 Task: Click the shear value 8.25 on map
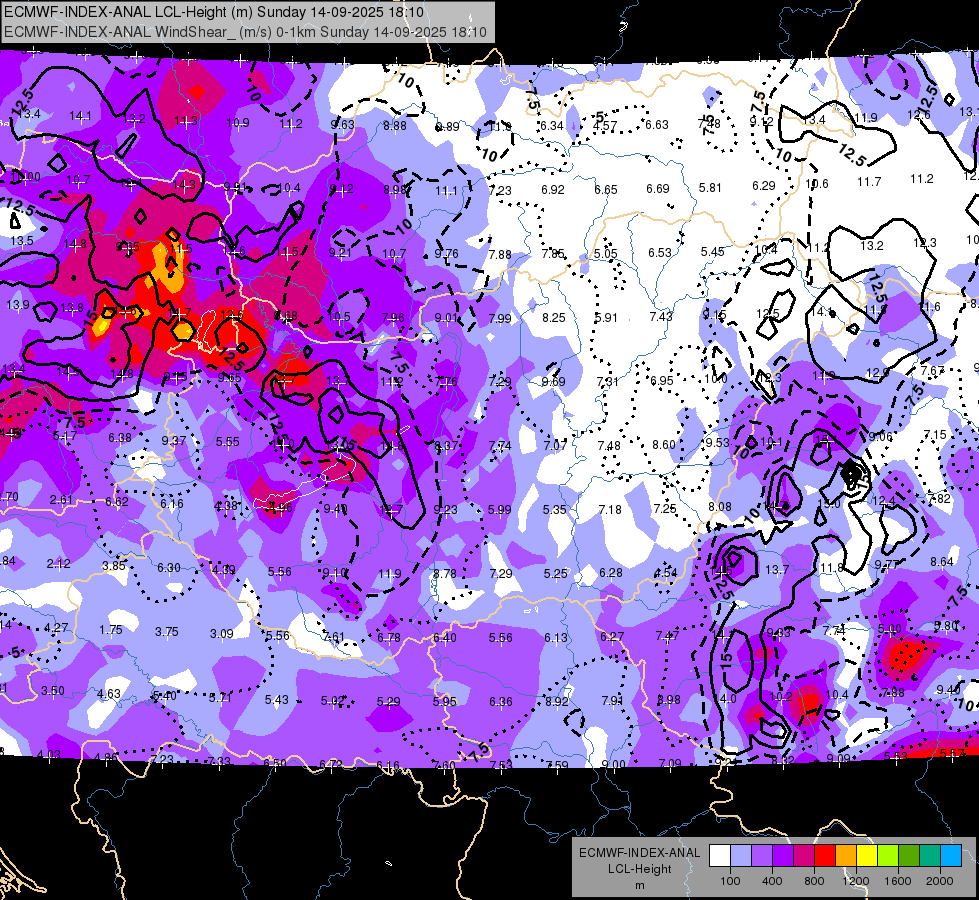tap(554, 317)
